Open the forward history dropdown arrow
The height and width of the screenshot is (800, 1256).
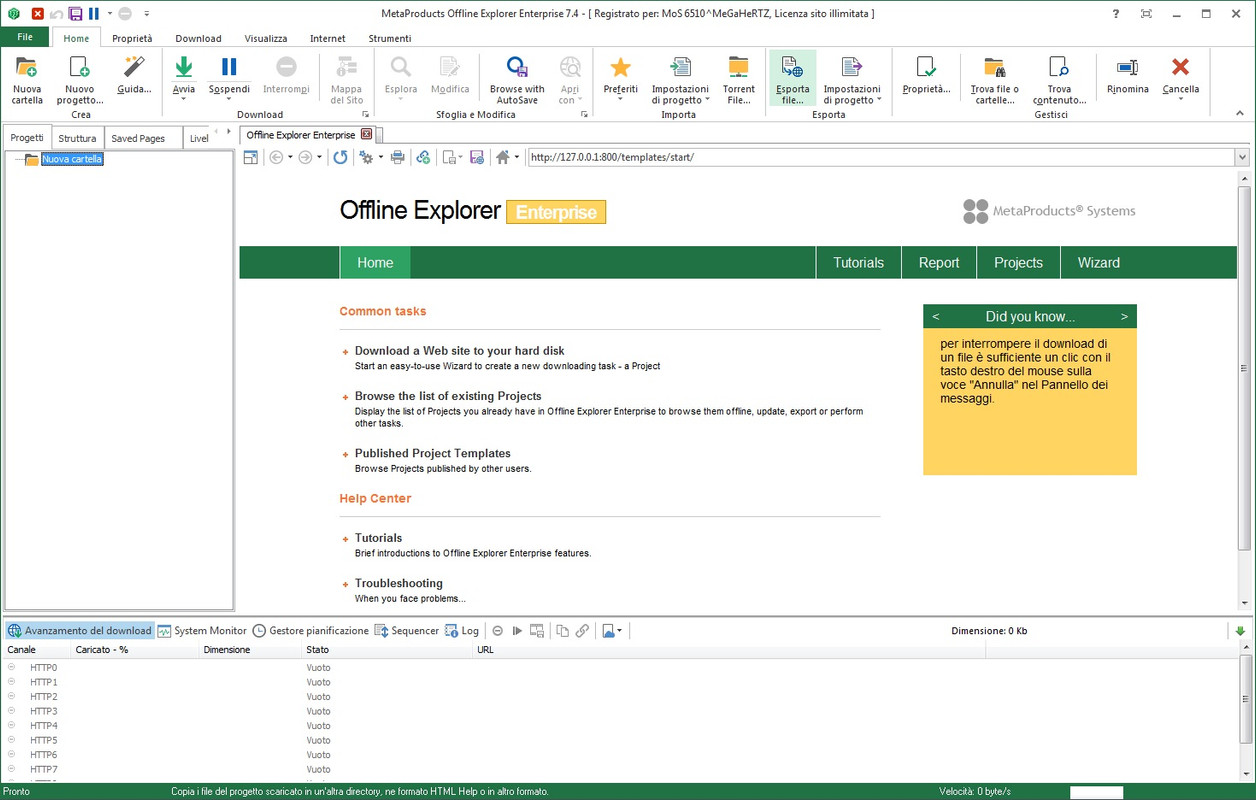[319, 157]
